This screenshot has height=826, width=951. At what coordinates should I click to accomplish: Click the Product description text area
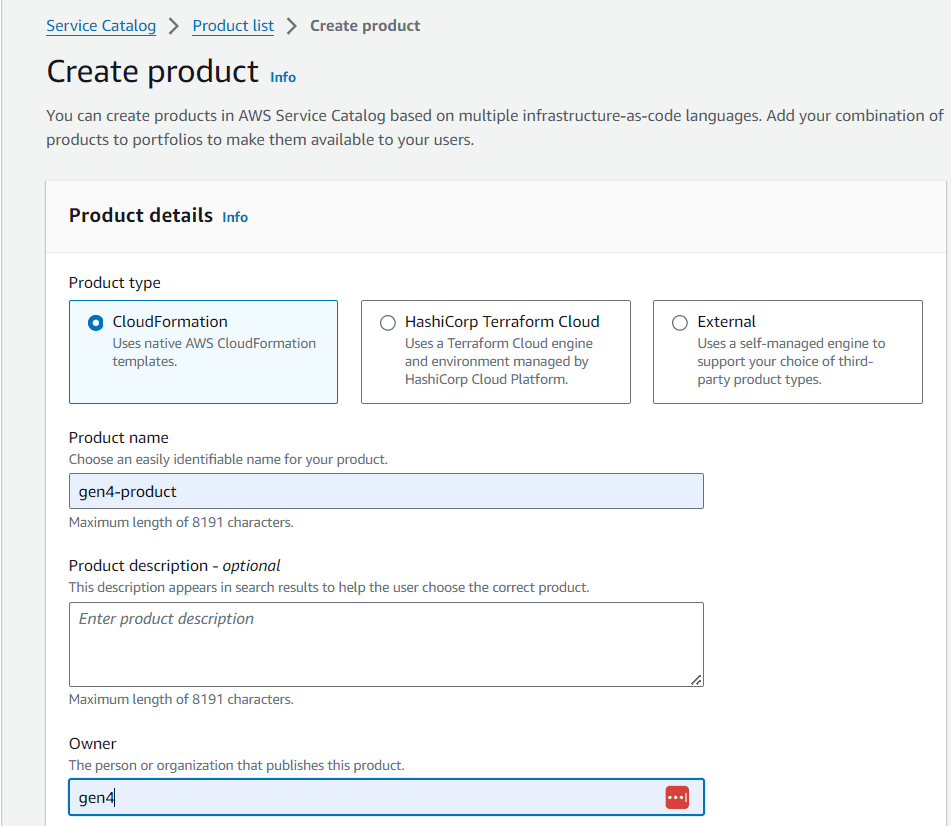(x=386, y=644)
